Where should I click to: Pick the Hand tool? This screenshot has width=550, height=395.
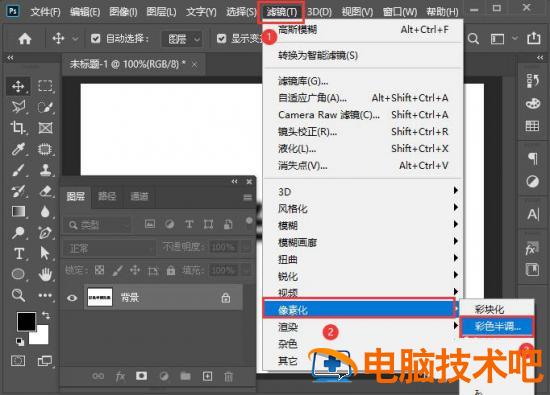pyautogui.click(x=45, y=274)
